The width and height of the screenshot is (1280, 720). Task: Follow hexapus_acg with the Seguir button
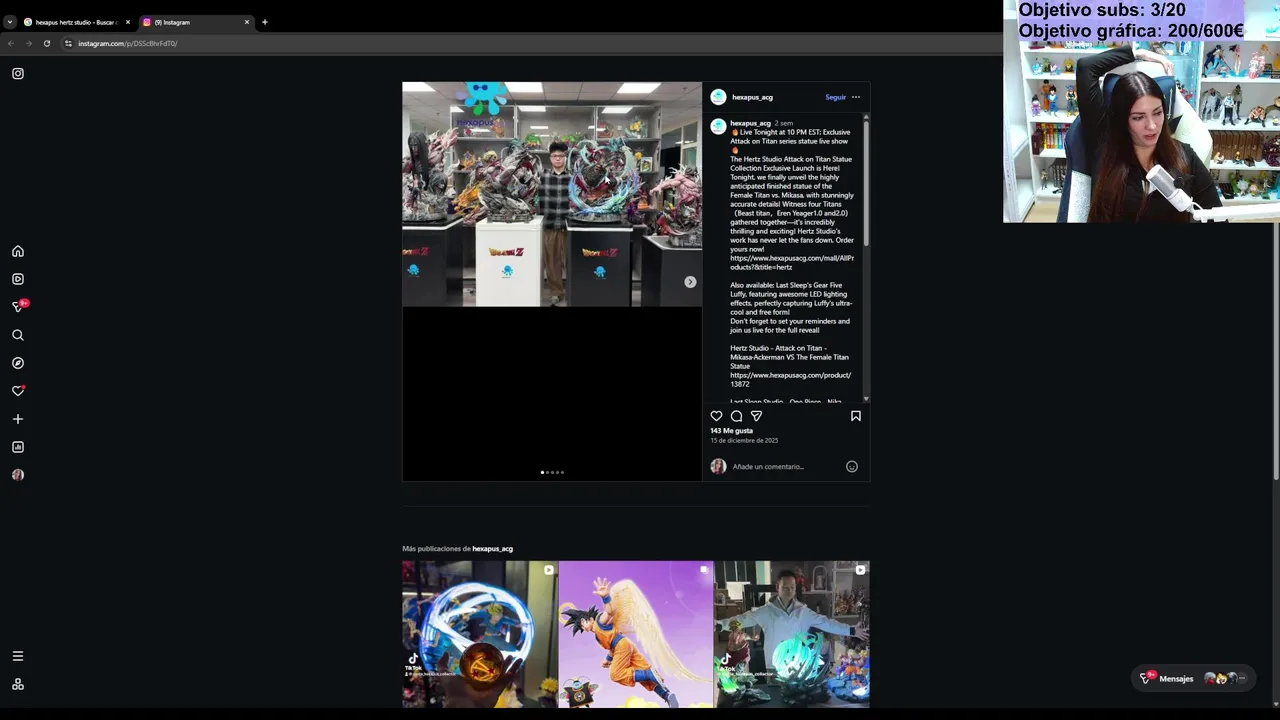click(836, 97)
